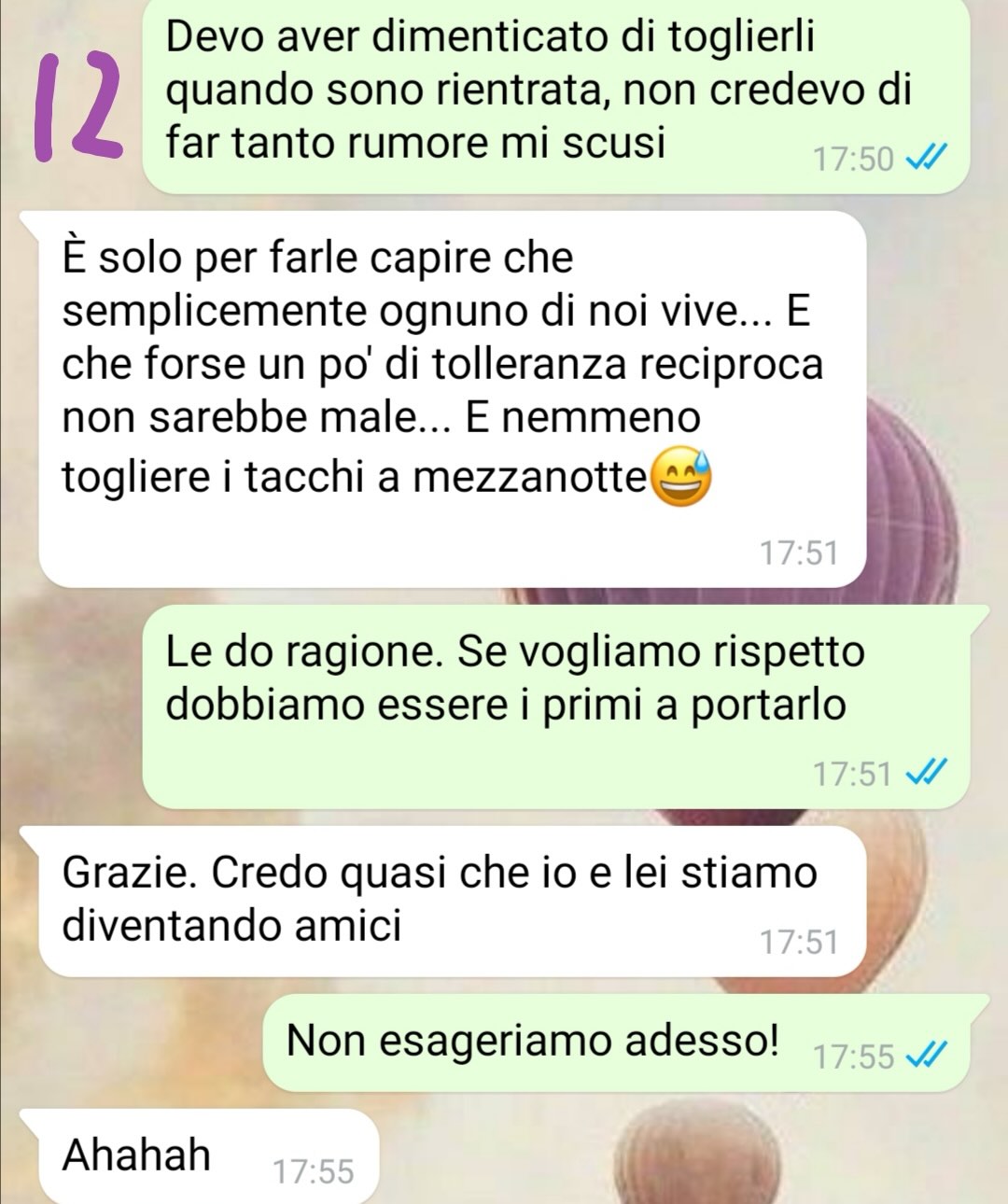Select the 'È solo per farle capire' message
The height and width of the screenshot is (1204, 1008).
pos(453,399)
